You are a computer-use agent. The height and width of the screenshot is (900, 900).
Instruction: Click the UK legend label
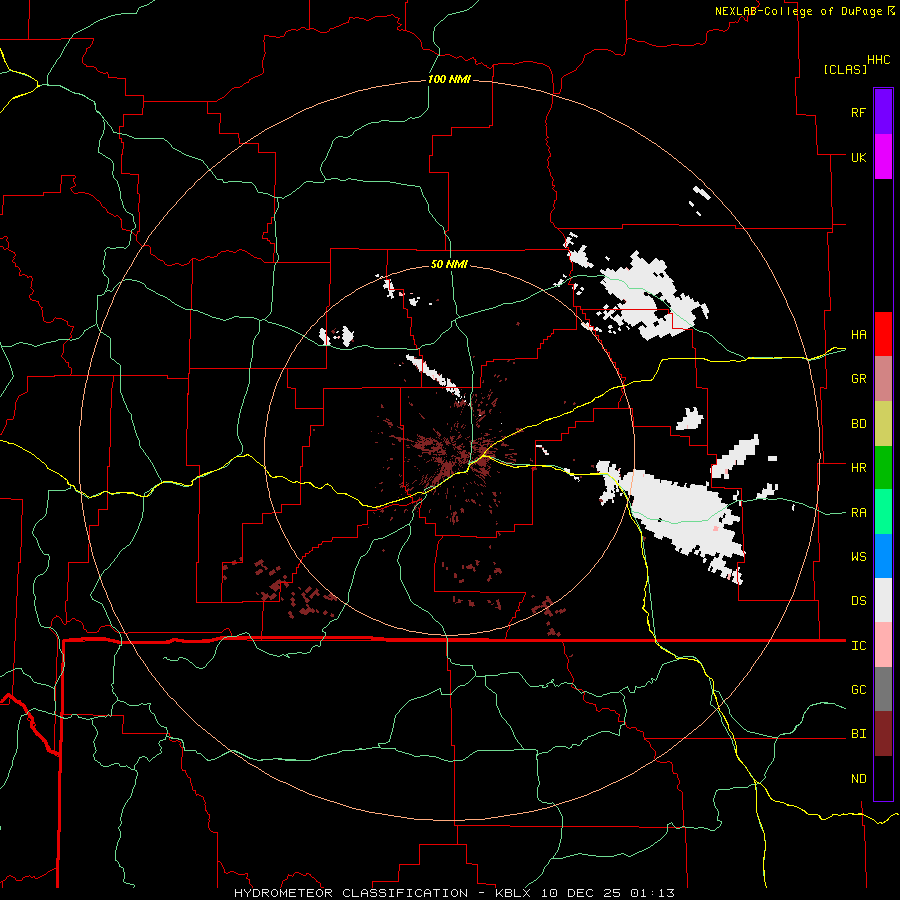click(x=858, y=157)
